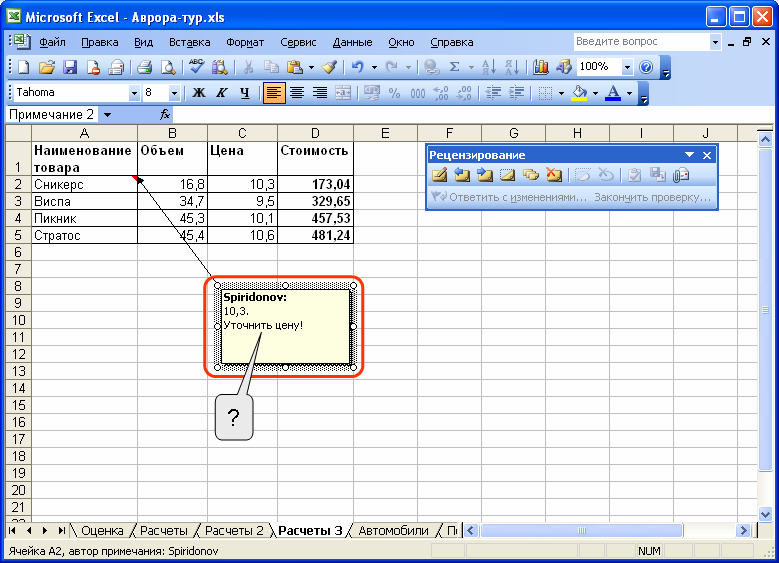Toggle Bold Ж formatting

(199, 93)
